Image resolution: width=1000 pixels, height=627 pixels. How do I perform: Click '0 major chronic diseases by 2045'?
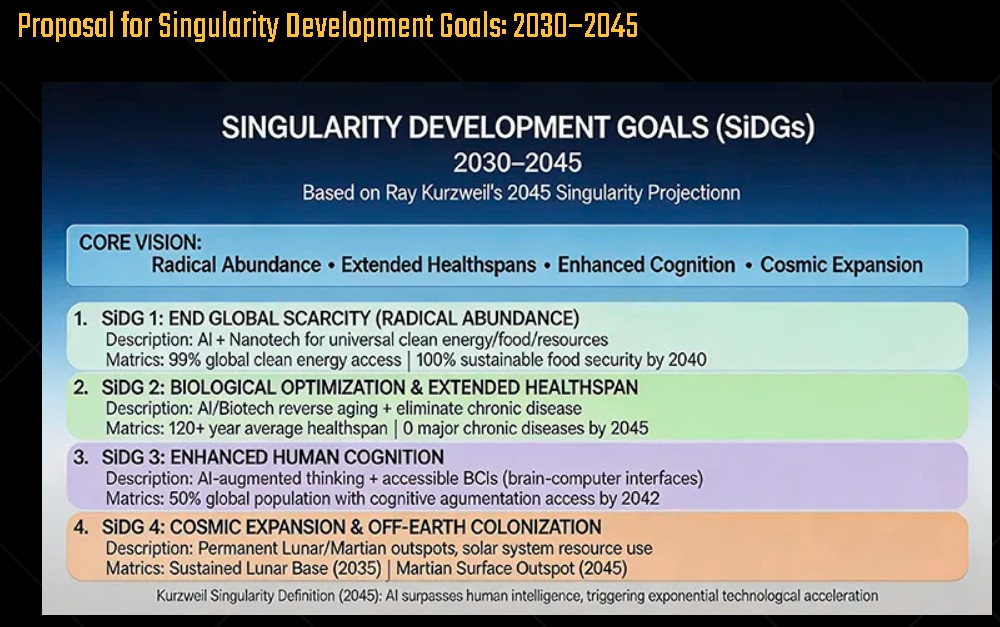click(x=526, y=429)
